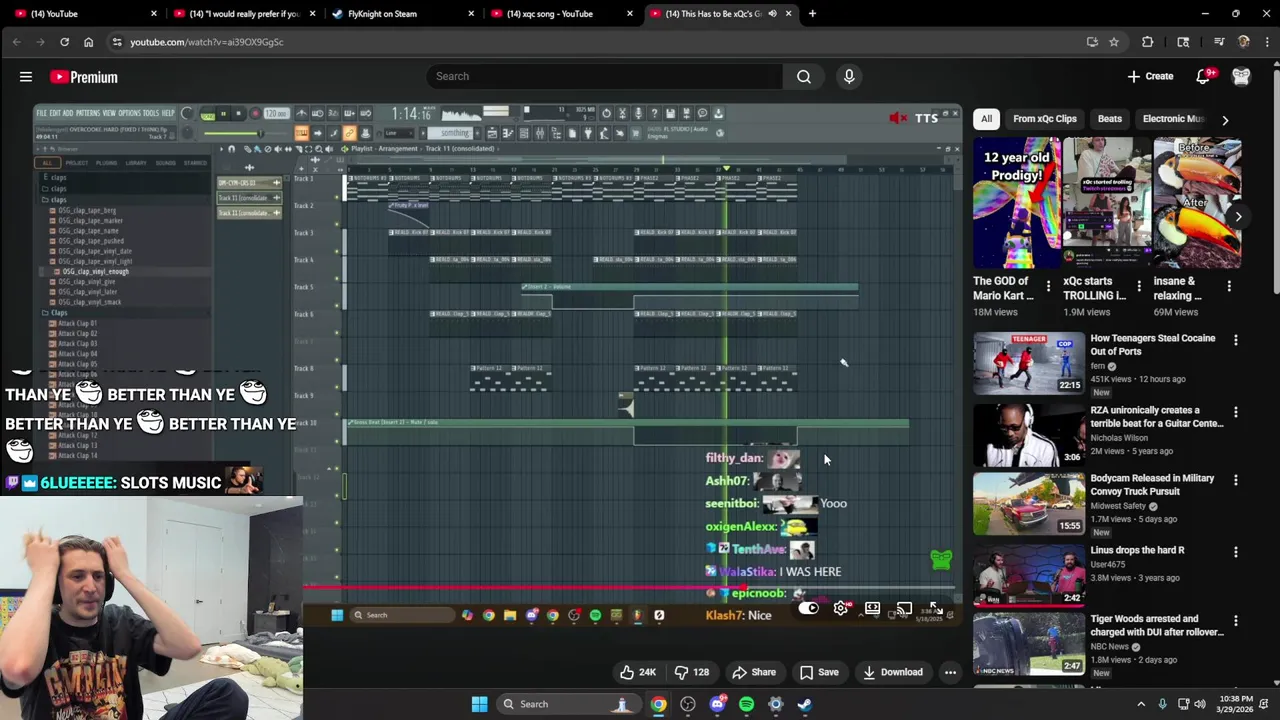Save video to a playlist
Screen dimensions: 1280x720
pos(819,672)
